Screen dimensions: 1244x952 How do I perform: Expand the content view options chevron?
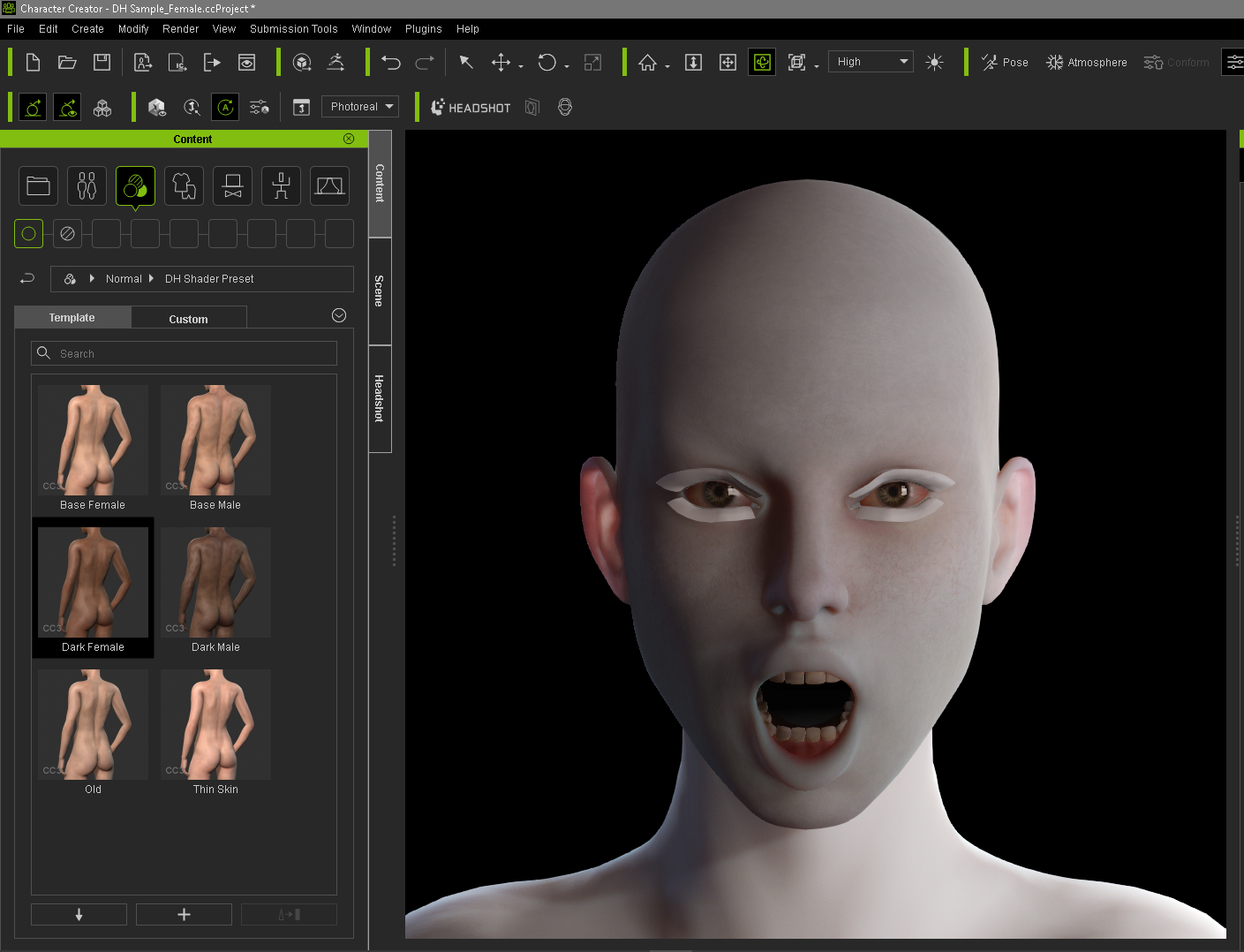coord(339,315)
